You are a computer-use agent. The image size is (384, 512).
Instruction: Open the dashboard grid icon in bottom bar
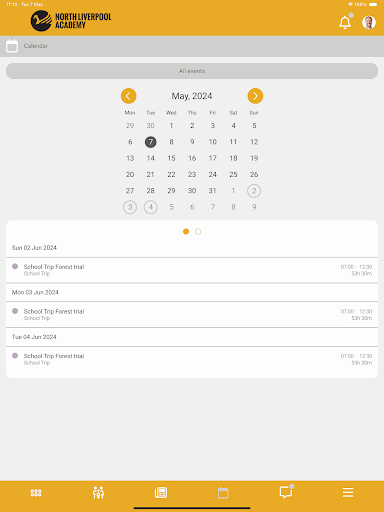tap(36, 493)
